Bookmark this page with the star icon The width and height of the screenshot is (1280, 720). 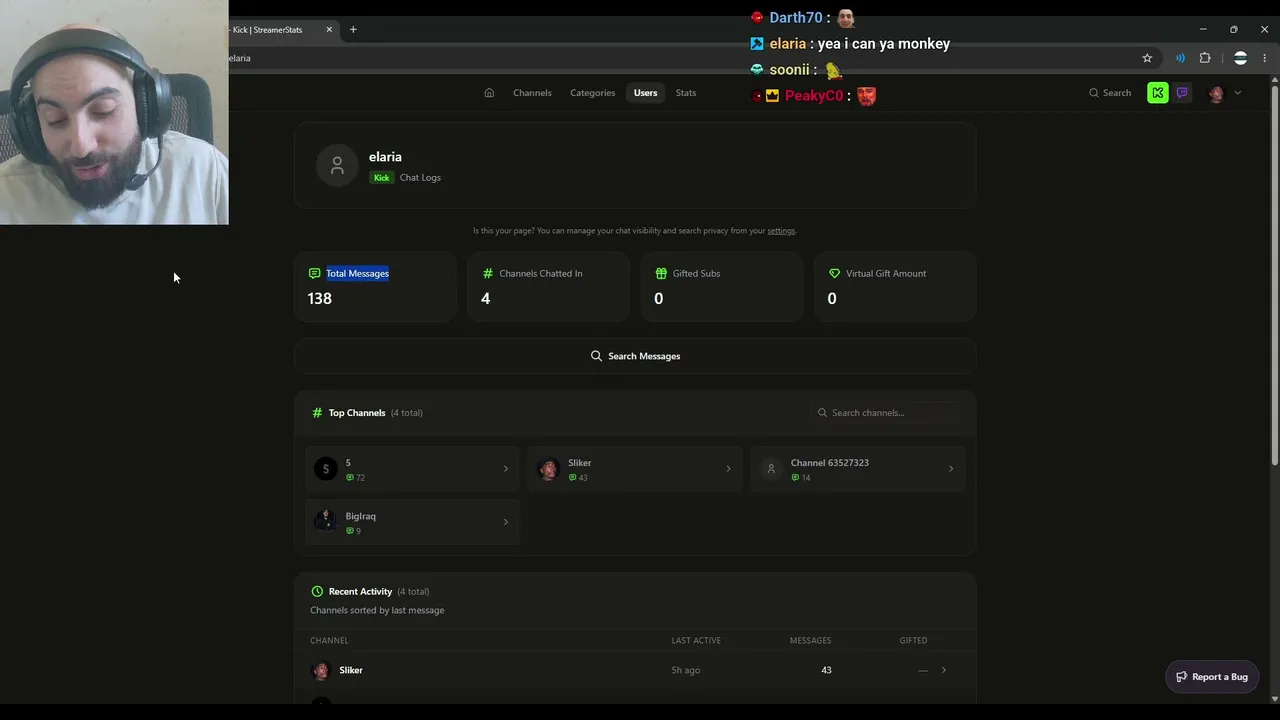[1147, 58]
